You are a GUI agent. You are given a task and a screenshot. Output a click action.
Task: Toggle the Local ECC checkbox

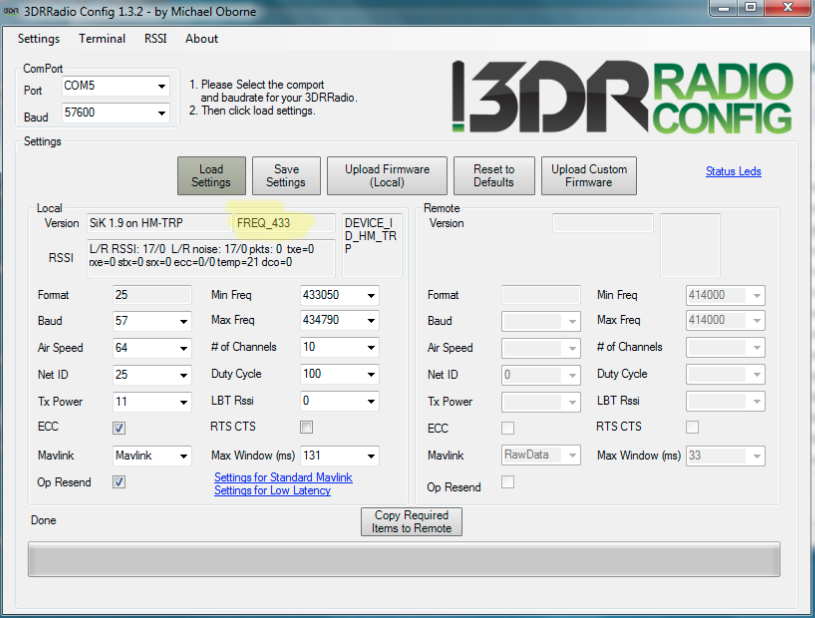coord(119,428)
